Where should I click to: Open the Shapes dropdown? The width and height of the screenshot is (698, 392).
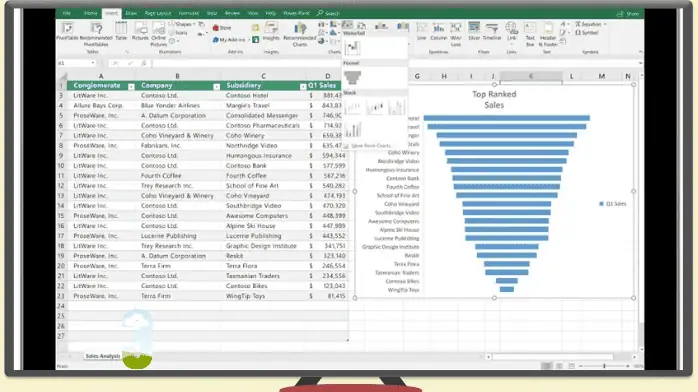(183, 24)
